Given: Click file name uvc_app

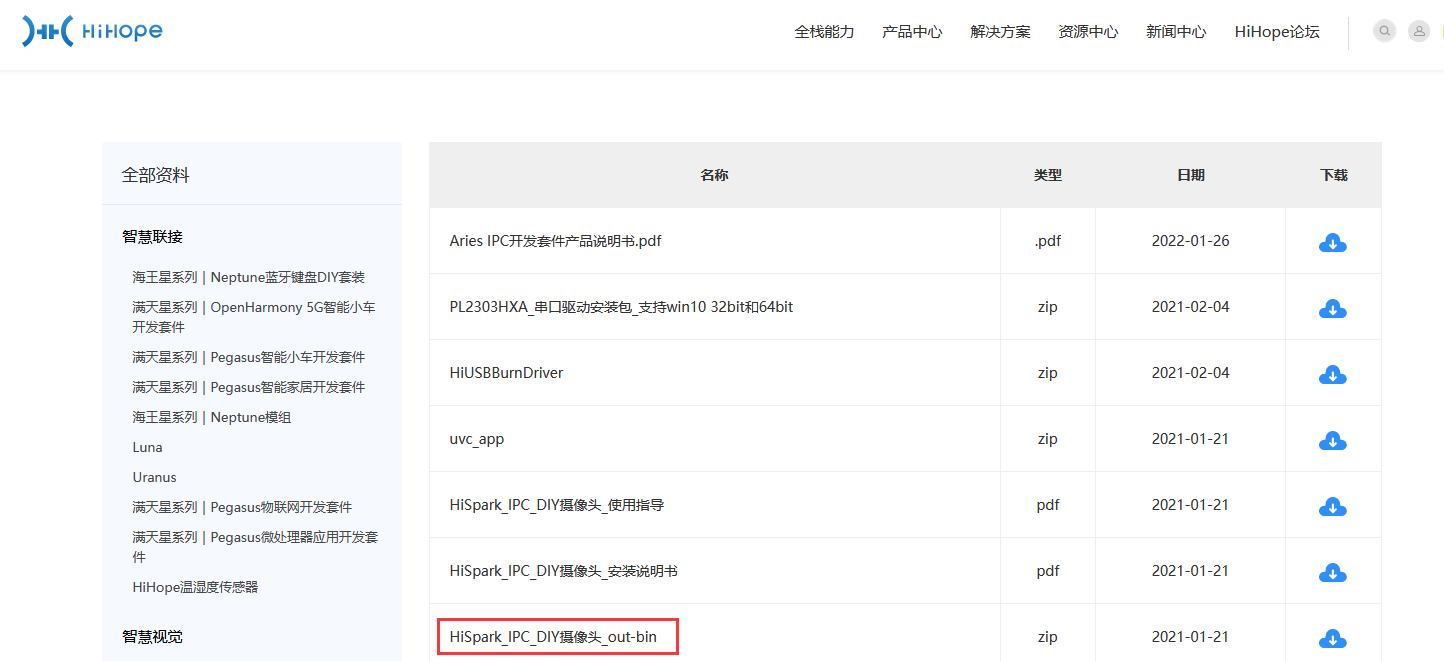Looking at the screenshot, I should 477,439.
